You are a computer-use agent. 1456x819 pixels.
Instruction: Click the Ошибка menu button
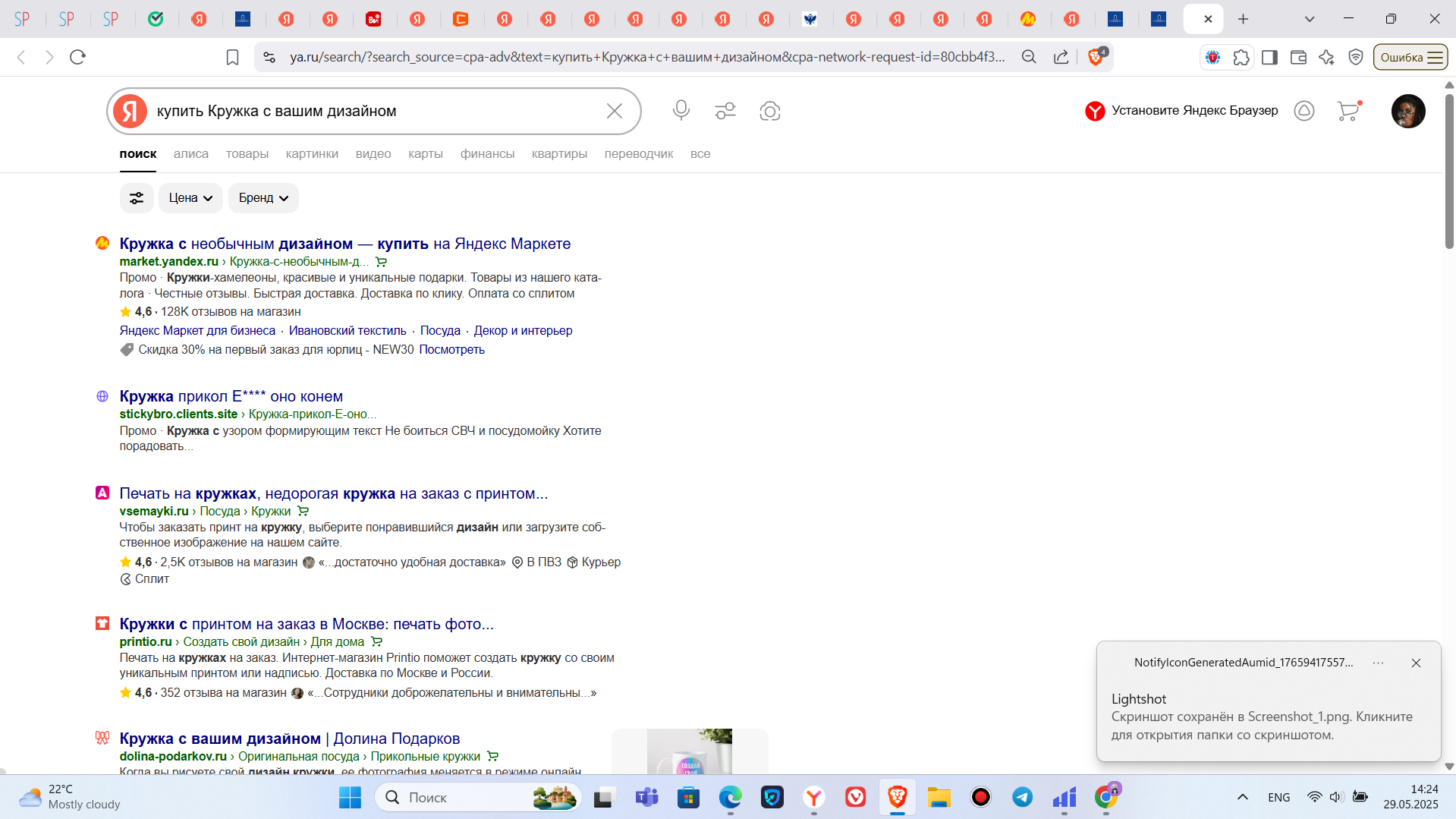(x=1410, y=57)
